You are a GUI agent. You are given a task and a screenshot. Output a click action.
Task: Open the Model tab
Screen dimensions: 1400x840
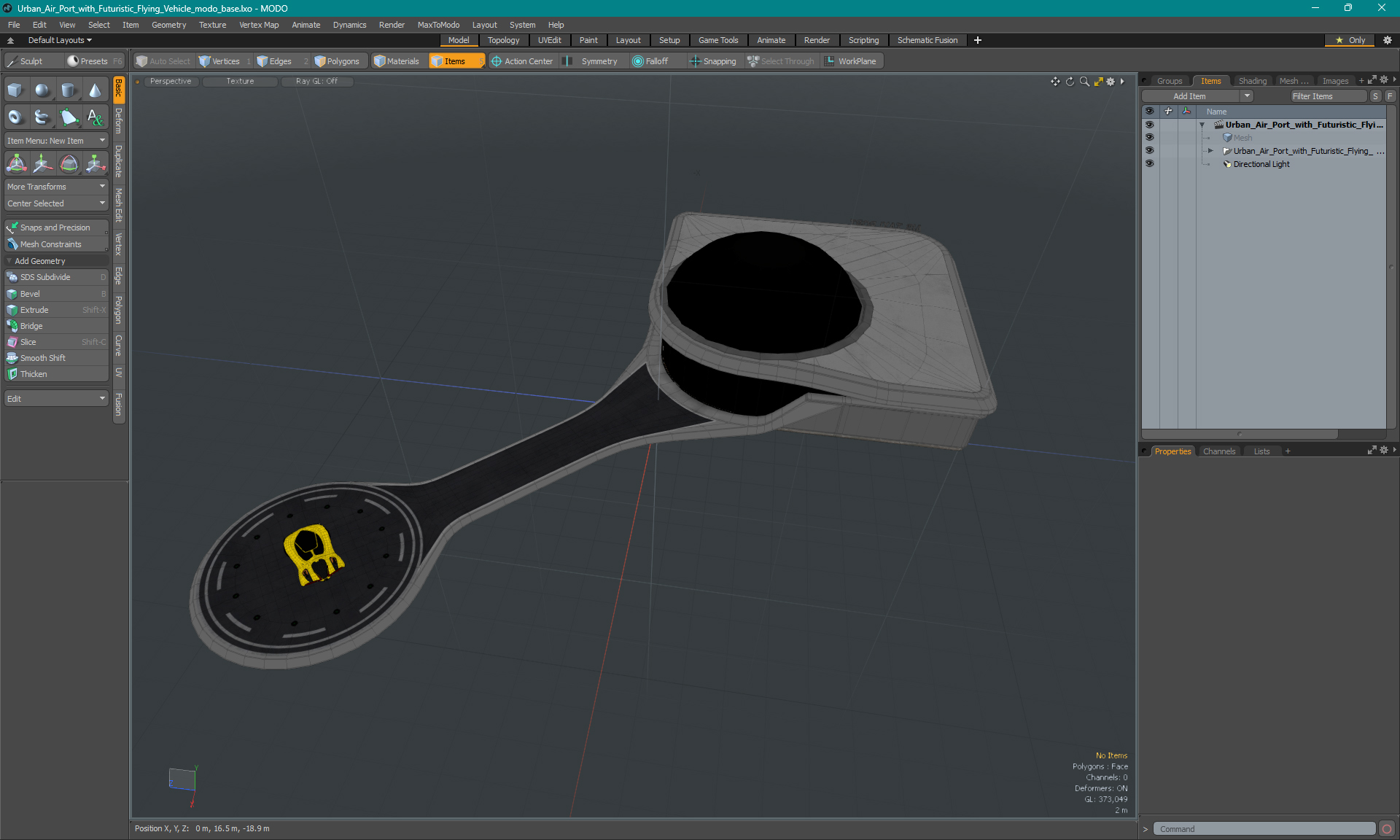click(457, 40)
